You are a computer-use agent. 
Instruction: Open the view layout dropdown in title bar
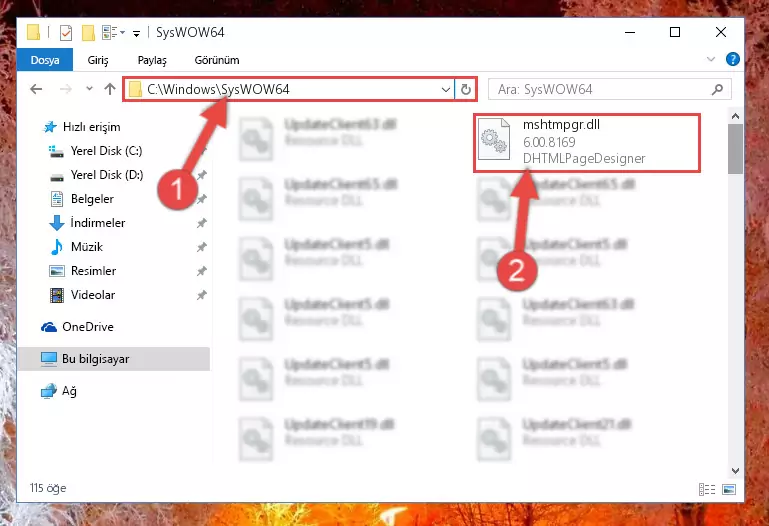(x=113, y=33)
